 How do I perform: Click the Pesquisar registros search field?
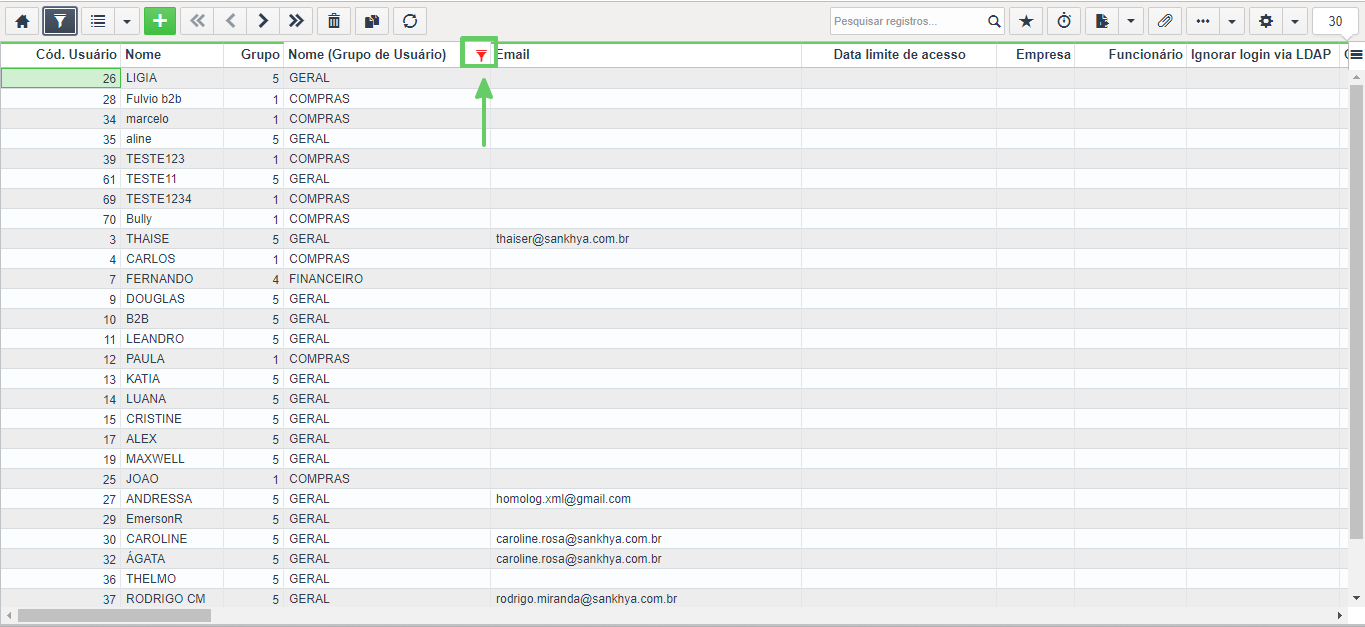point(907,21)
